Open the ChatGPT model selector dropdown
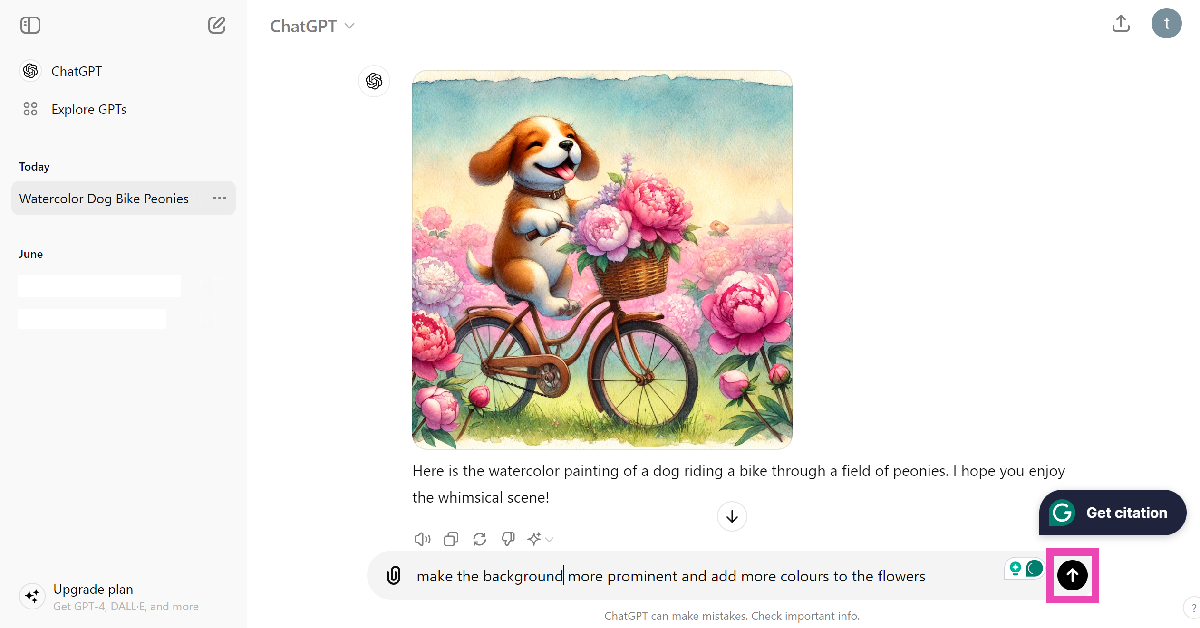Viewport: 1200px width, 628px height. coord(312,26)
